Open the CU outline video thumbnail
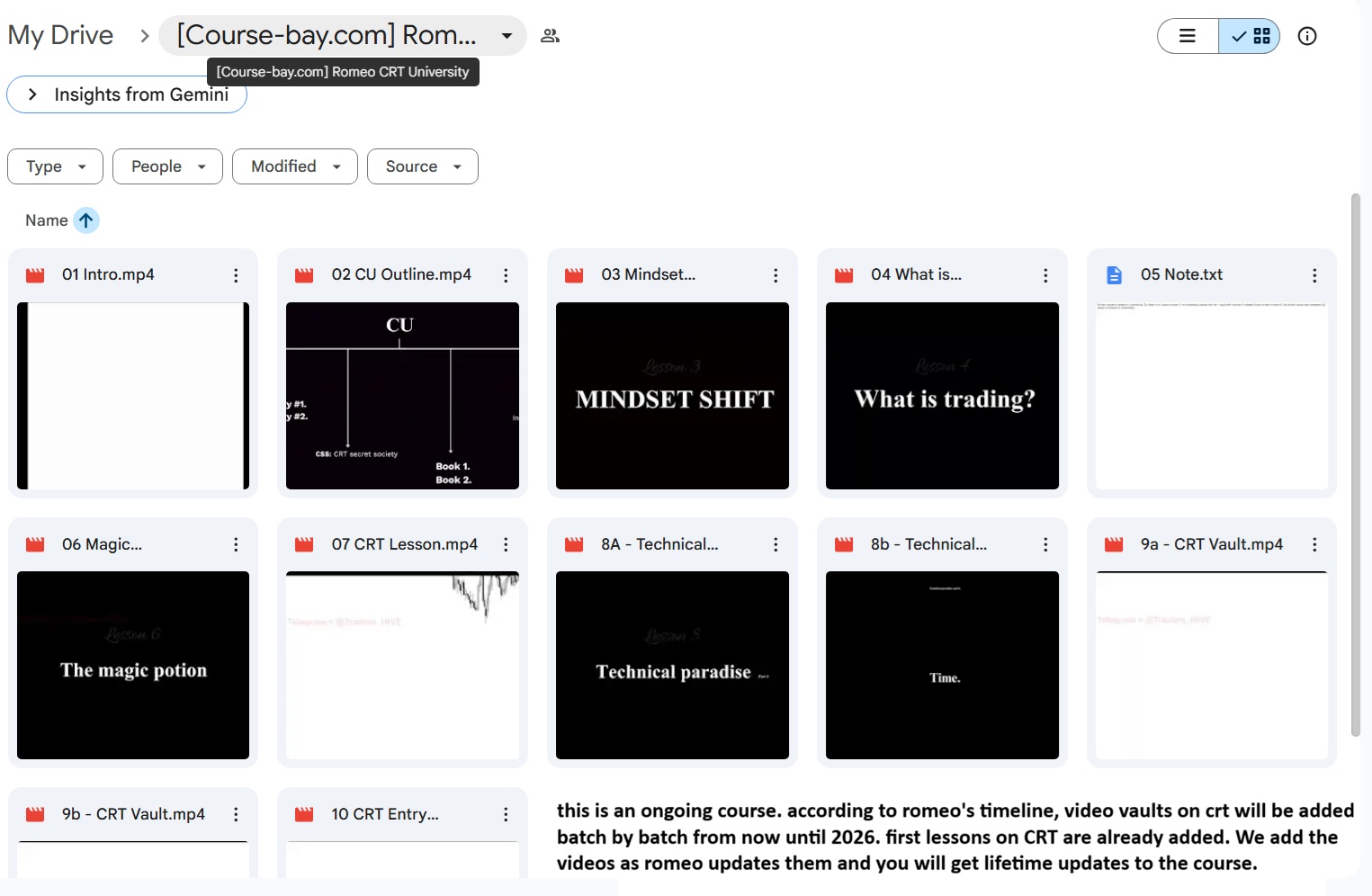The width and height of the screenshot is (1372, 896). (x=402, y=396)
